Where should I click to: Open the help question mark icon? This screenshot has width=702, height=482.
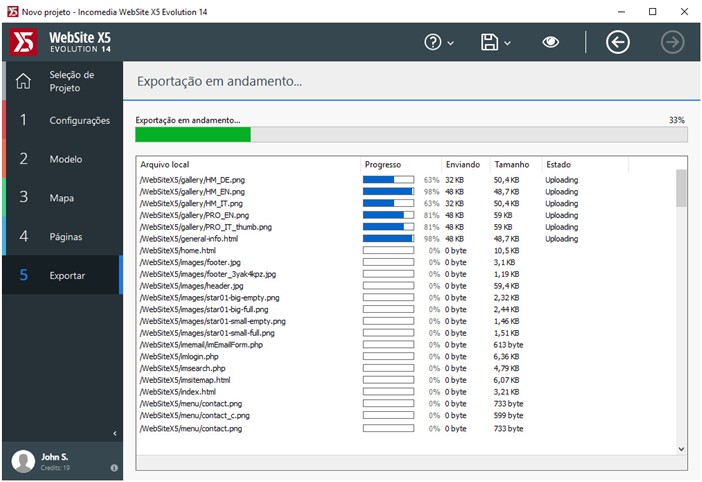point(433,42)
